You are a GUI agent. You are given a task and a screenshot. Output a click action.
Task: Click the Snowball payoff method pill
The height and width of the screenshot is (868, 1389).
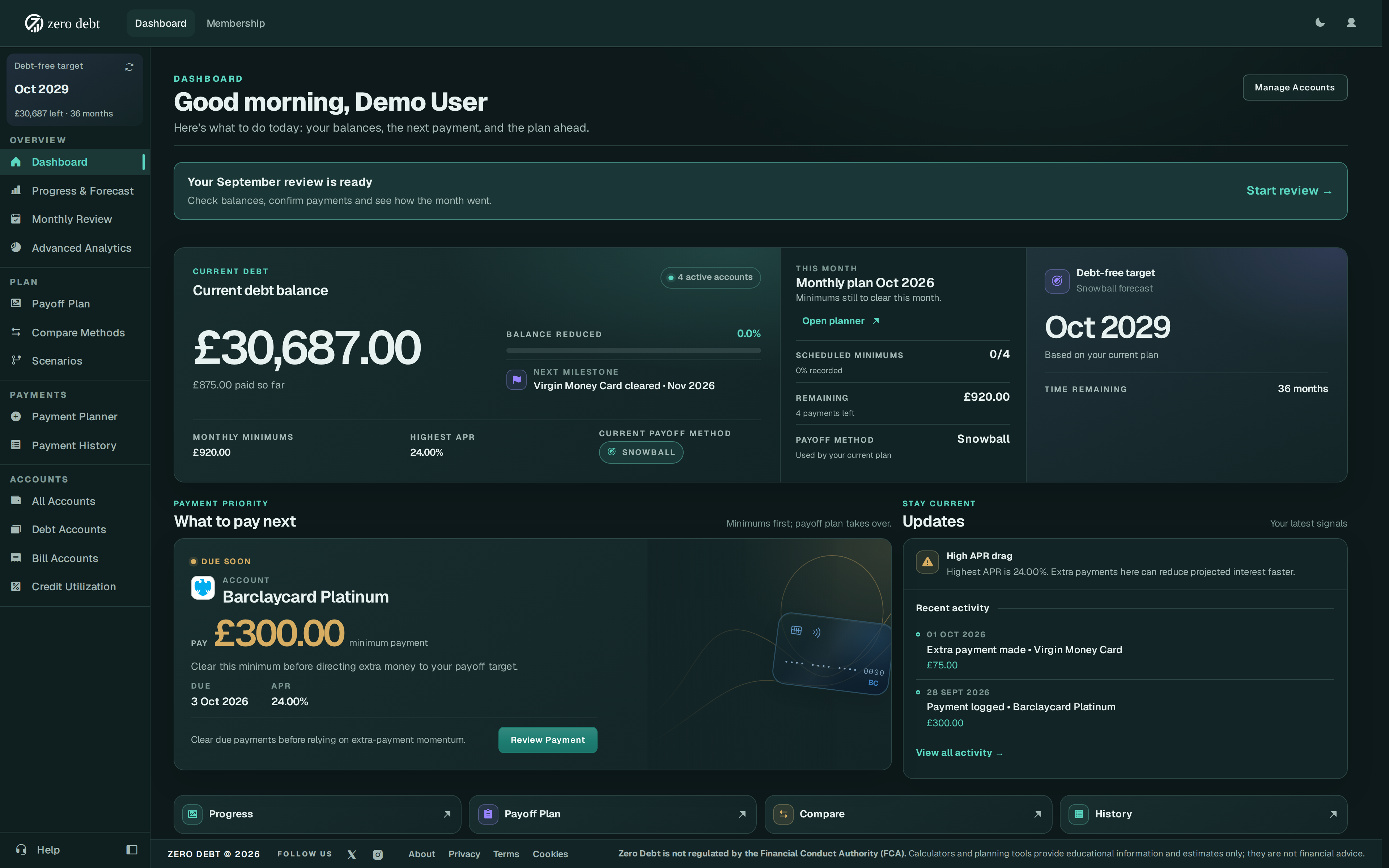[641, 452]
